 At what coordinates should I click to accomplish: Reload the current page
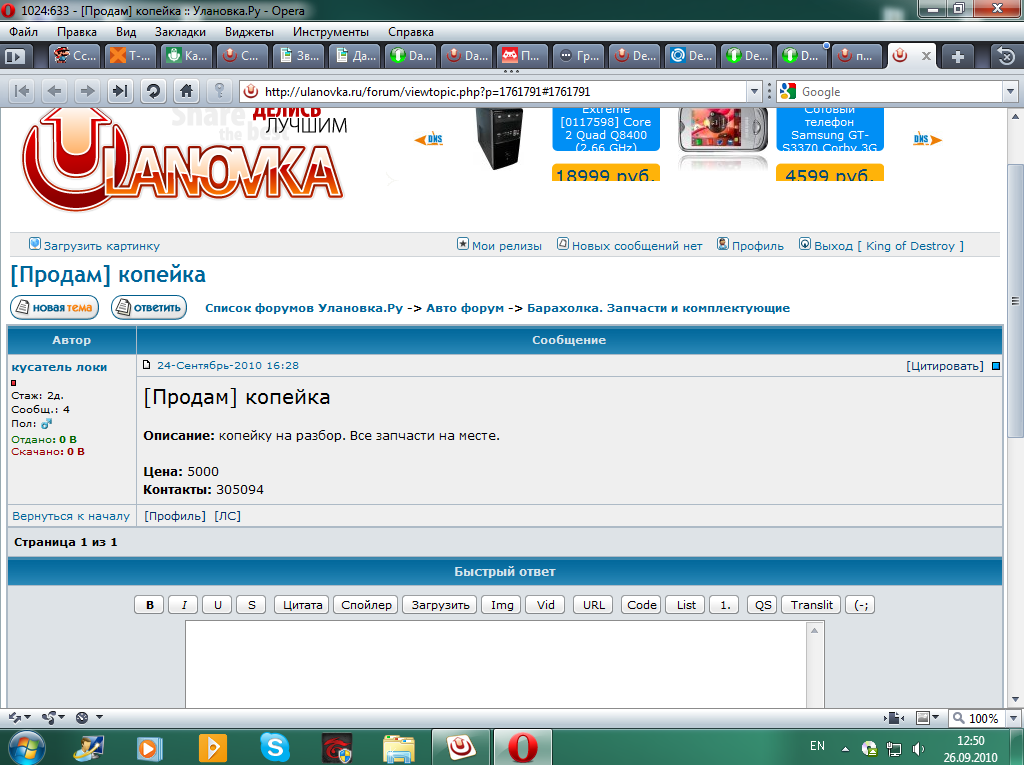tap(152, 91)
